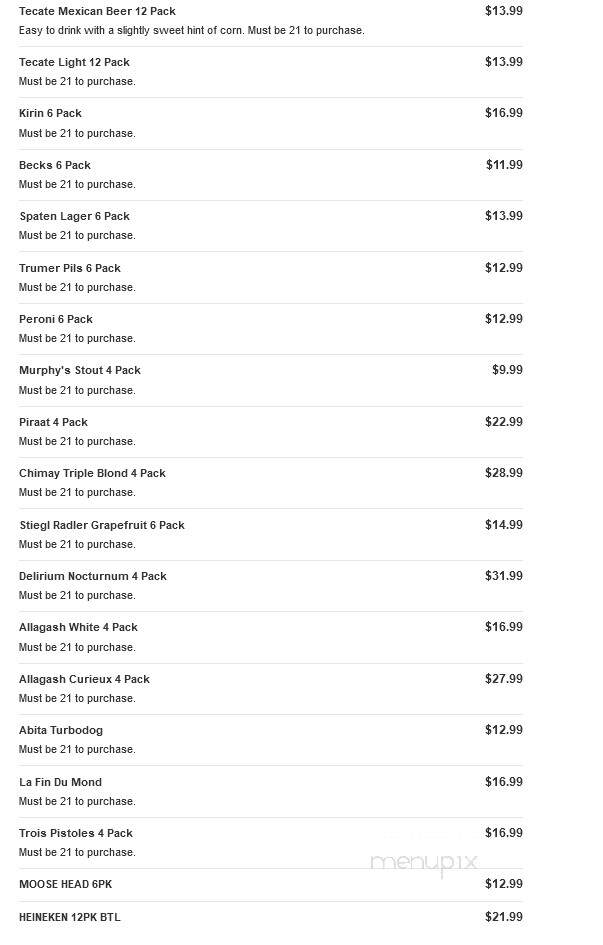Choose Piraat 4 Pack listing
Image resolution: width=603 pixels, height=945 pixels.
(x=270, y=432)
